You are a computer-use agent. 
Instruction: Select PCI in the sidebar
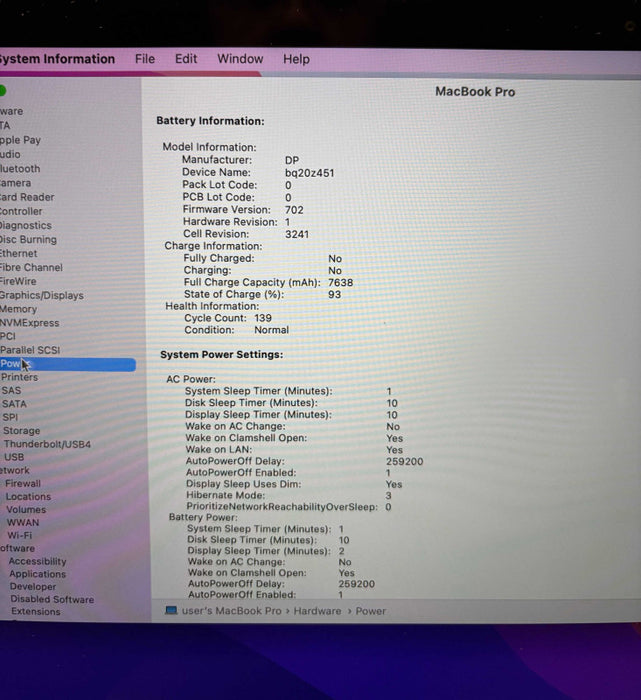click(8, 336)
